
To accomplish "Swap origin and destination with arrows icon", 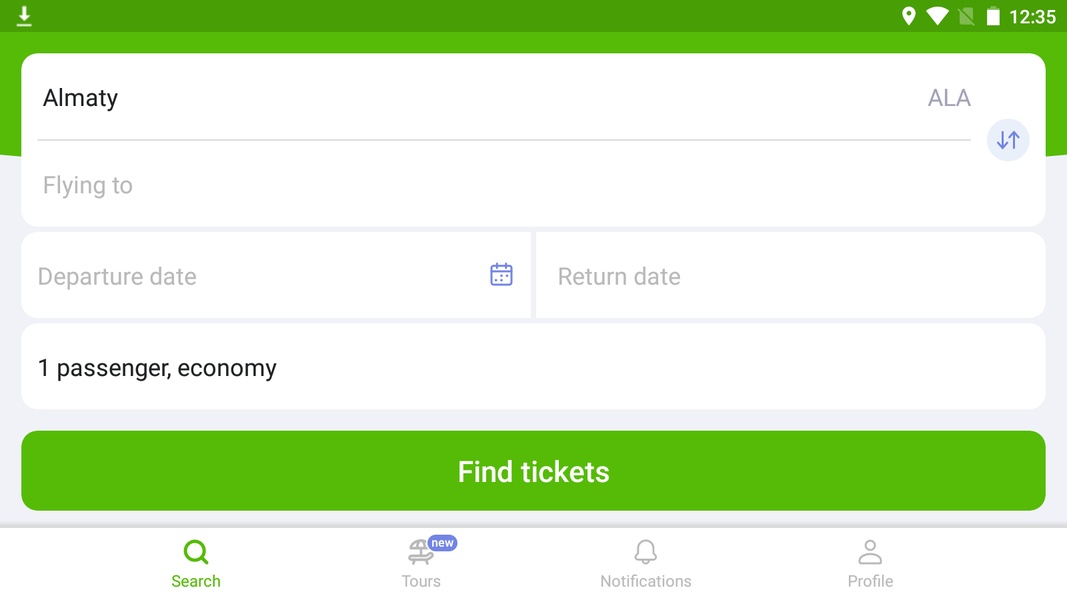I will point(1008,140).
